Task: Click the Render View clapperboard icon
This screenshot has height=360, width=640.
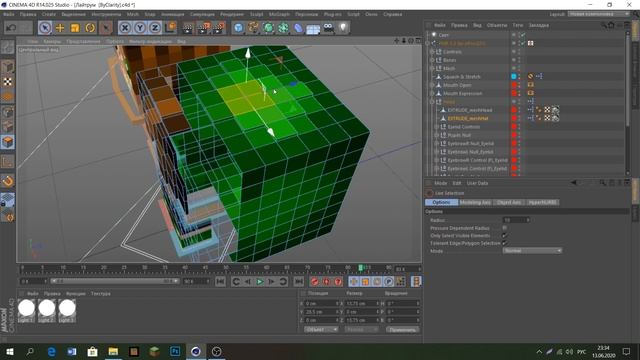Action: [x=188, y=28]
